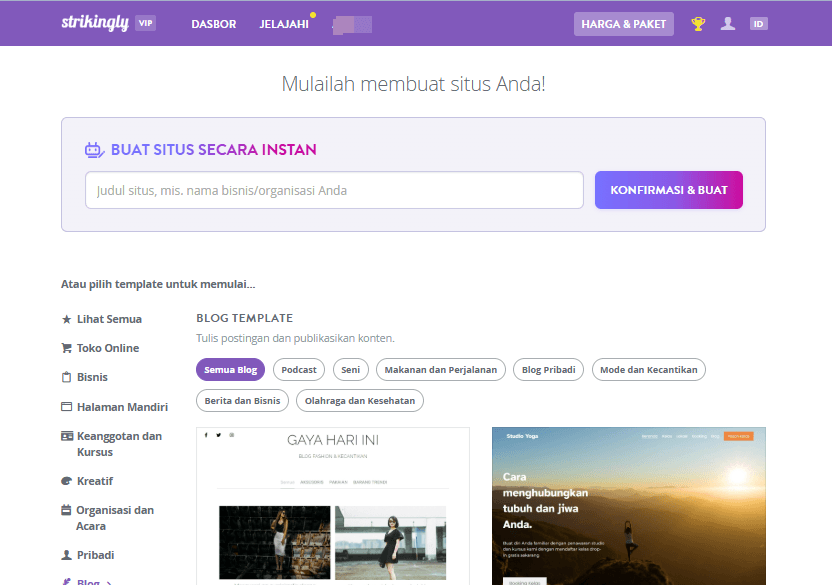
Task: Click the KONFIRMASI & BUAT button
Action: (669, 190)
